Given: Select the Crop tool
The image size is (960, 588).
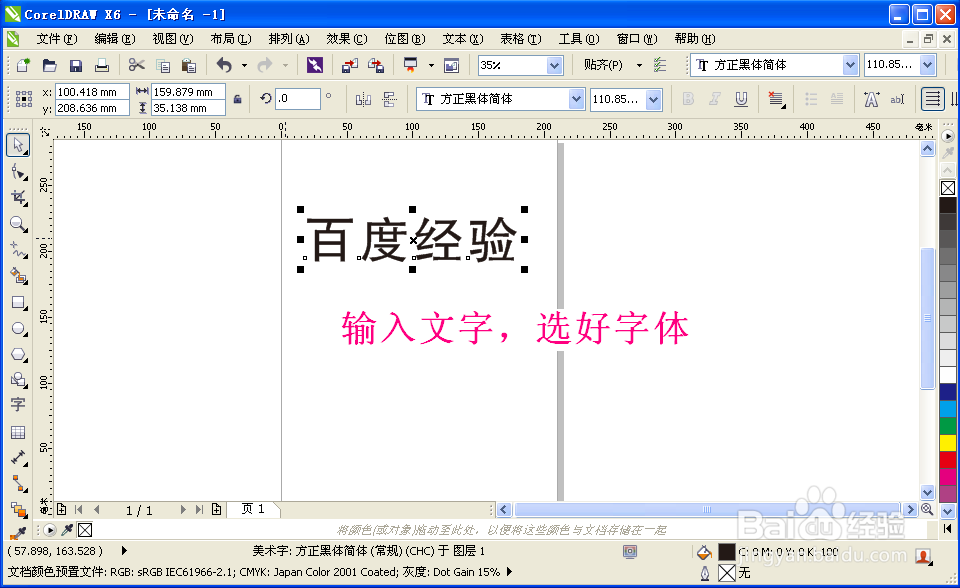Looking at the screenshot, I should pyautogui.click(x=18, y=197).
